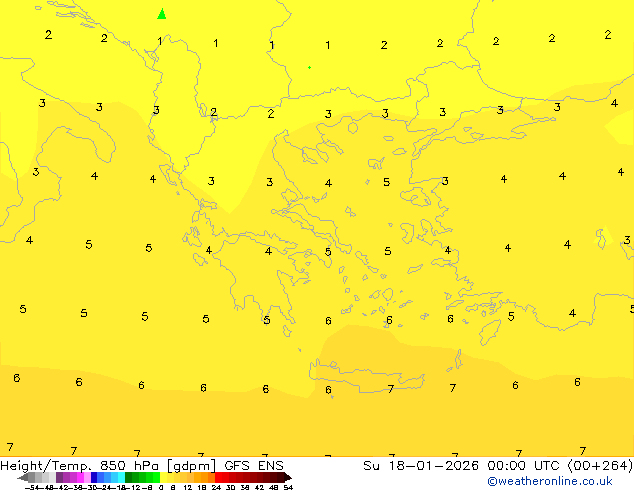The image size is (634, 490).
Task: Click the '-54' legend scale label
Action: coord(32,487)
